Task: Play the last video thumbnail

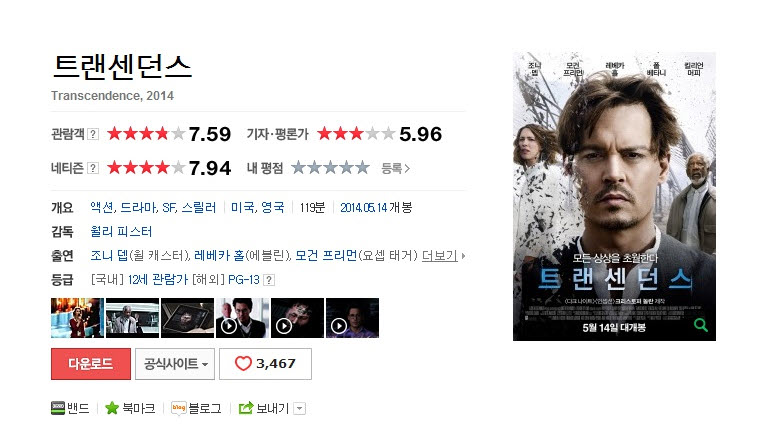Action: coord(352,318)
